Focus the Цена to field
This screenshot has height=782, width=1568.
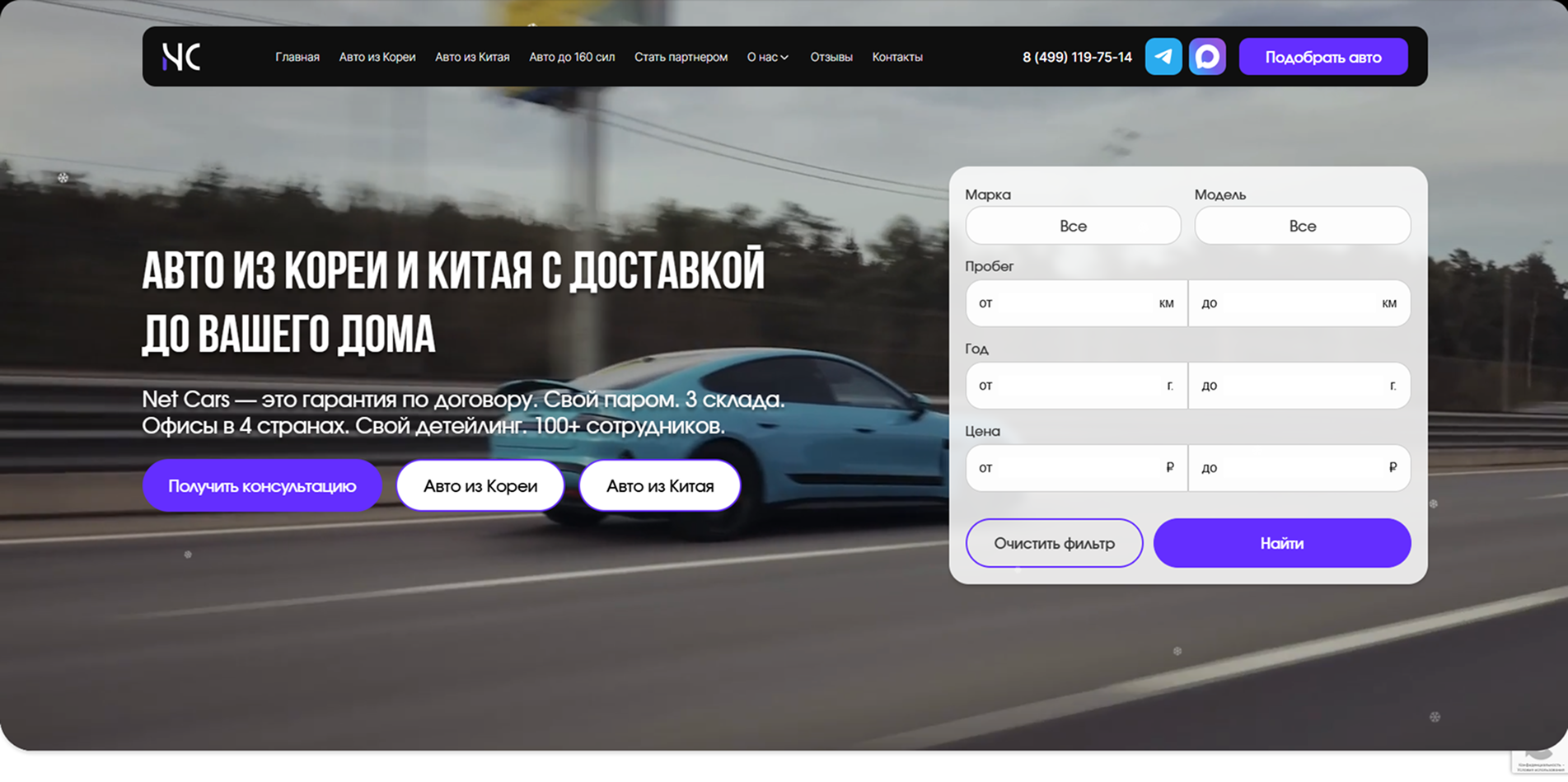[1299, 468]
